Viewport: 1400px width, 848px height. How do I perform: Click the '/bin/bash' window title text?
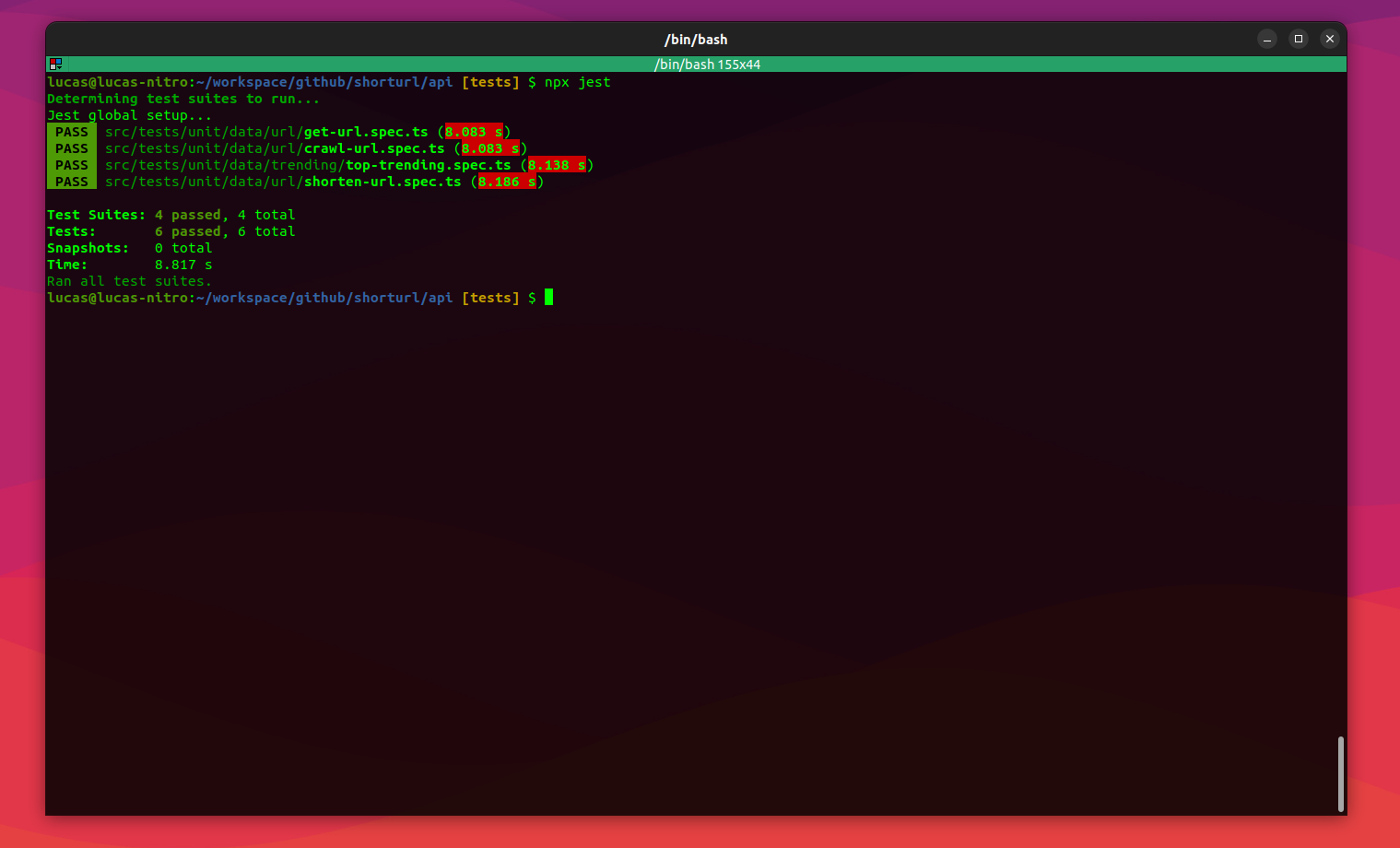tap(696, 40)
